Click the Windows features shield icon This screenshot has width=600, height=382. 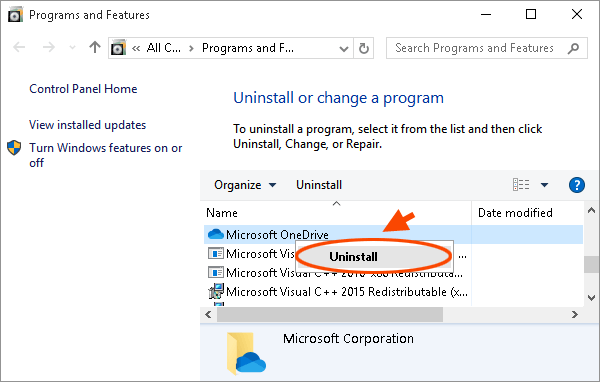coord(14,148)
